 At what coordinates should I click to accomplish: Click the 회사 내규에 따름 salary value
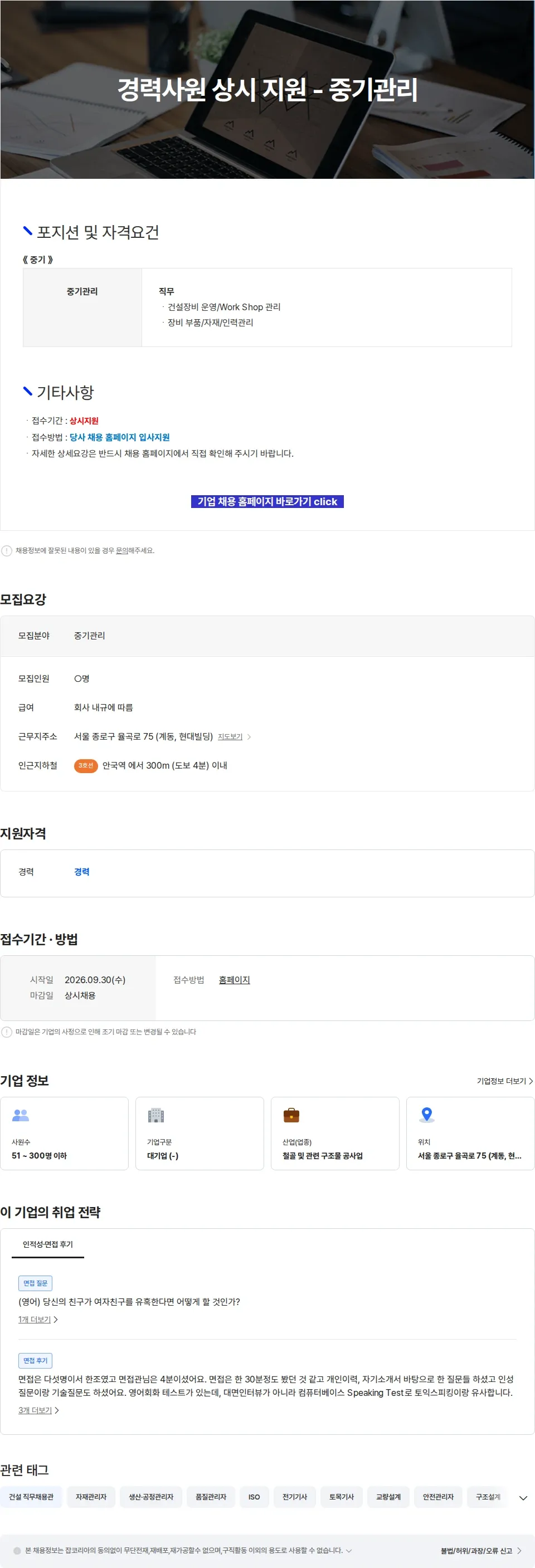(104, 707)
